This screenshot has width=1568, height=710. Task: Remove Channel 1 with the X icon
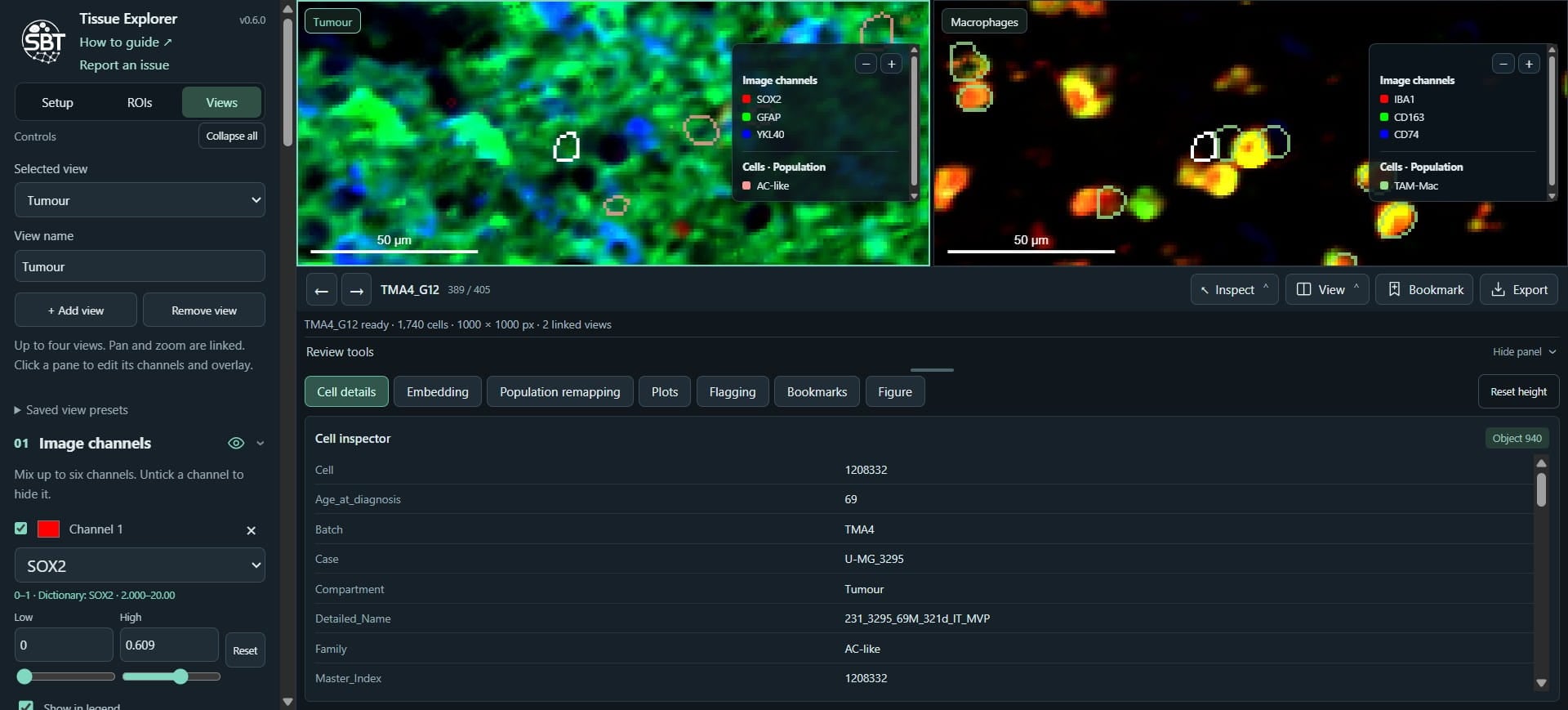point(252,530)
